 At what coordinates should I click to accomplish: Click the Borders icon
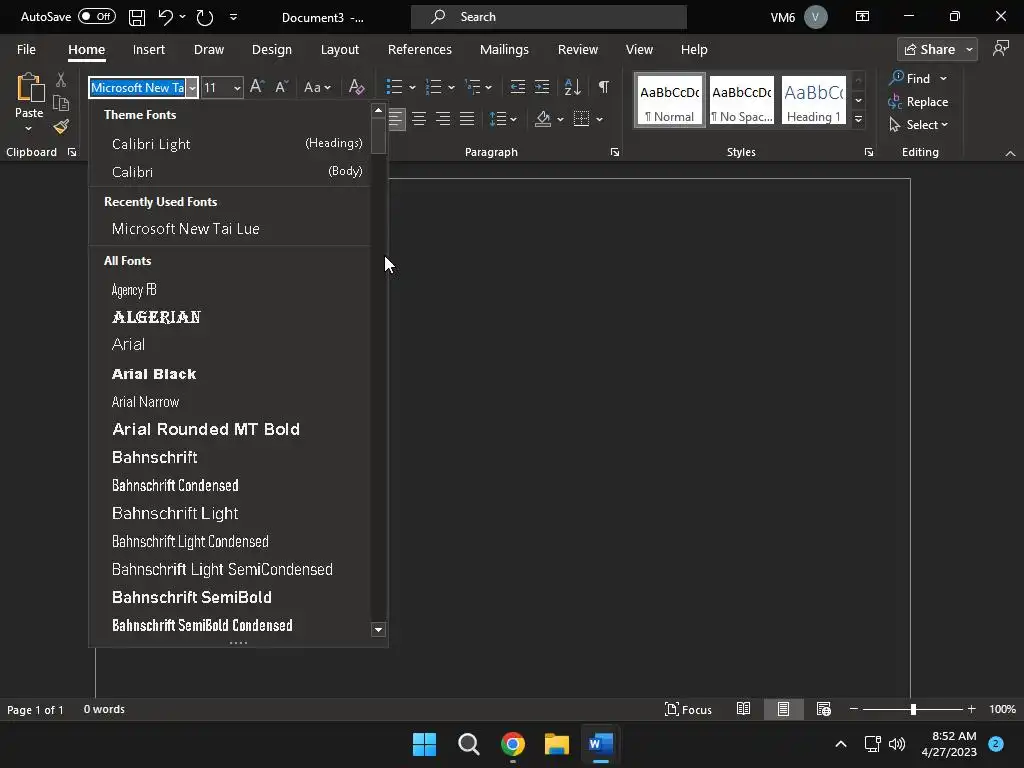click(x=581, y=119)
